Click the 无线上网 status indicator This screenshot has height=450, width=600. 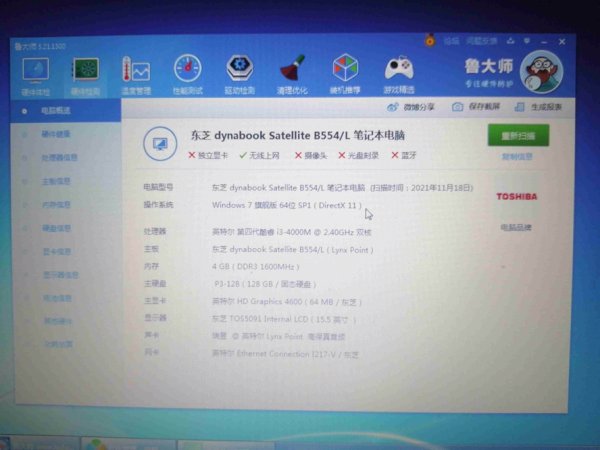click(259, 155)
